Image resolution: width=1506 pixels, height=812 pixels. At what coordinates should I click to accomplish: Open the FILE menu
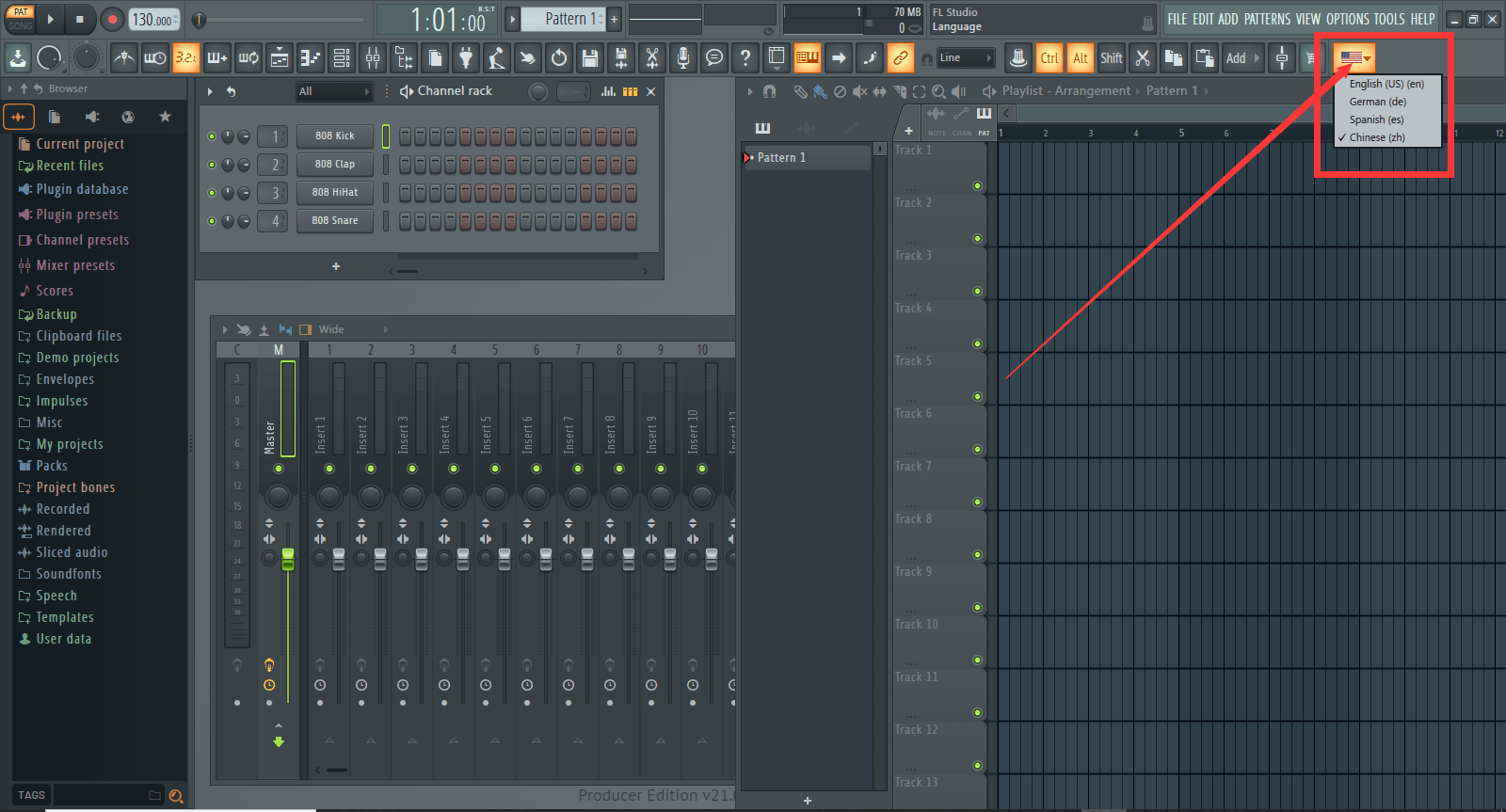pos(1178,19)
